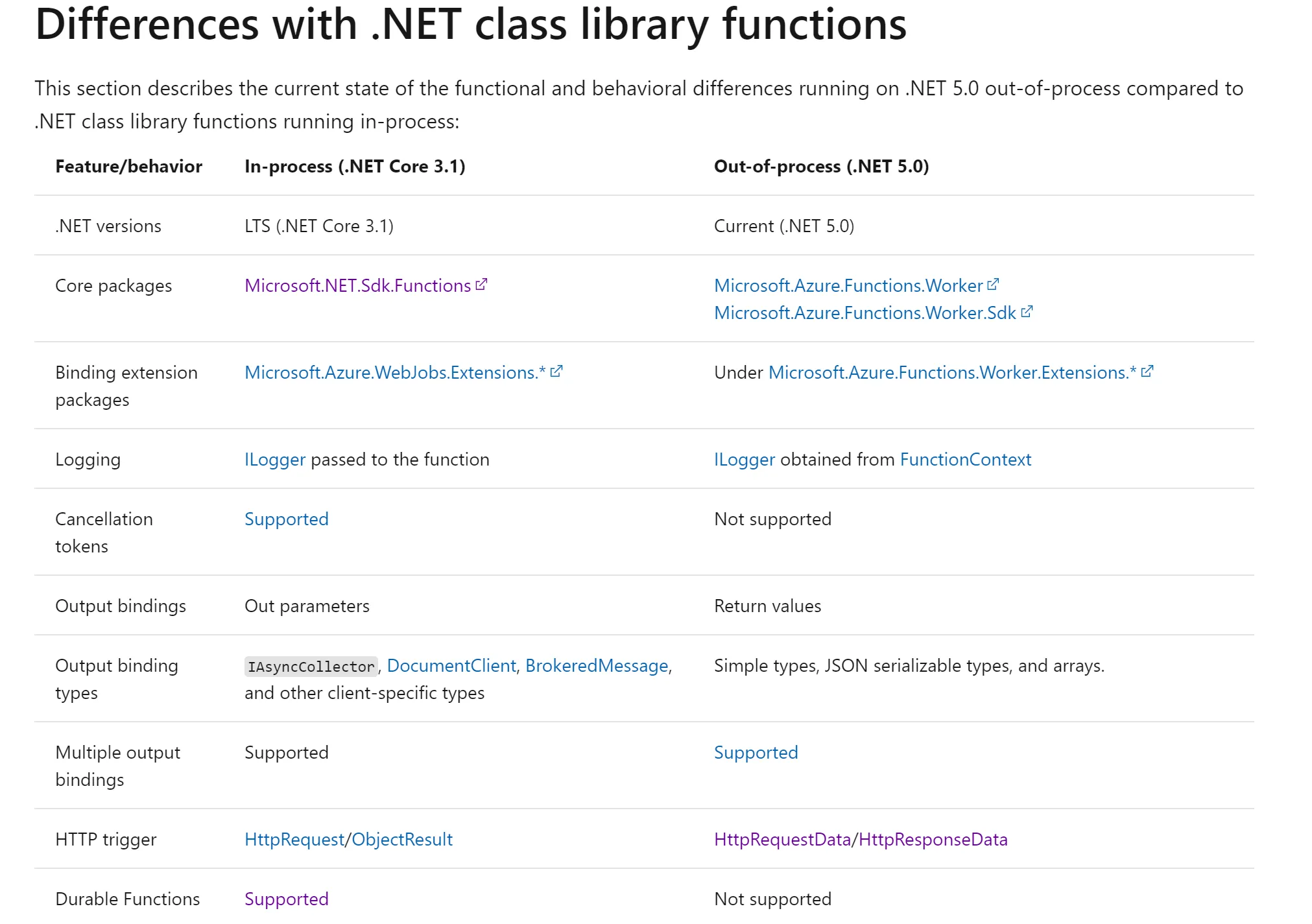The height and width of the screenshot is (924, 1312).
Task: Follow the ObjectResult link
Action: pos(402,840)
